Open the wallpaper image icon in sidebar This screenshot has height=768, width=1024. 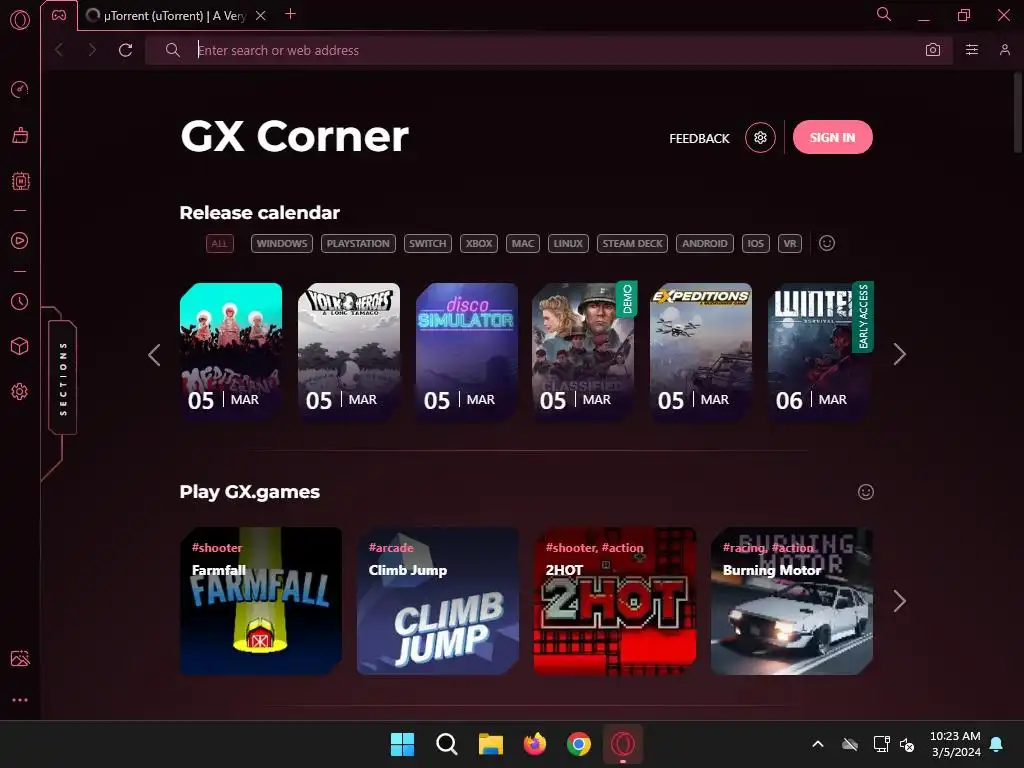point(20,658)
